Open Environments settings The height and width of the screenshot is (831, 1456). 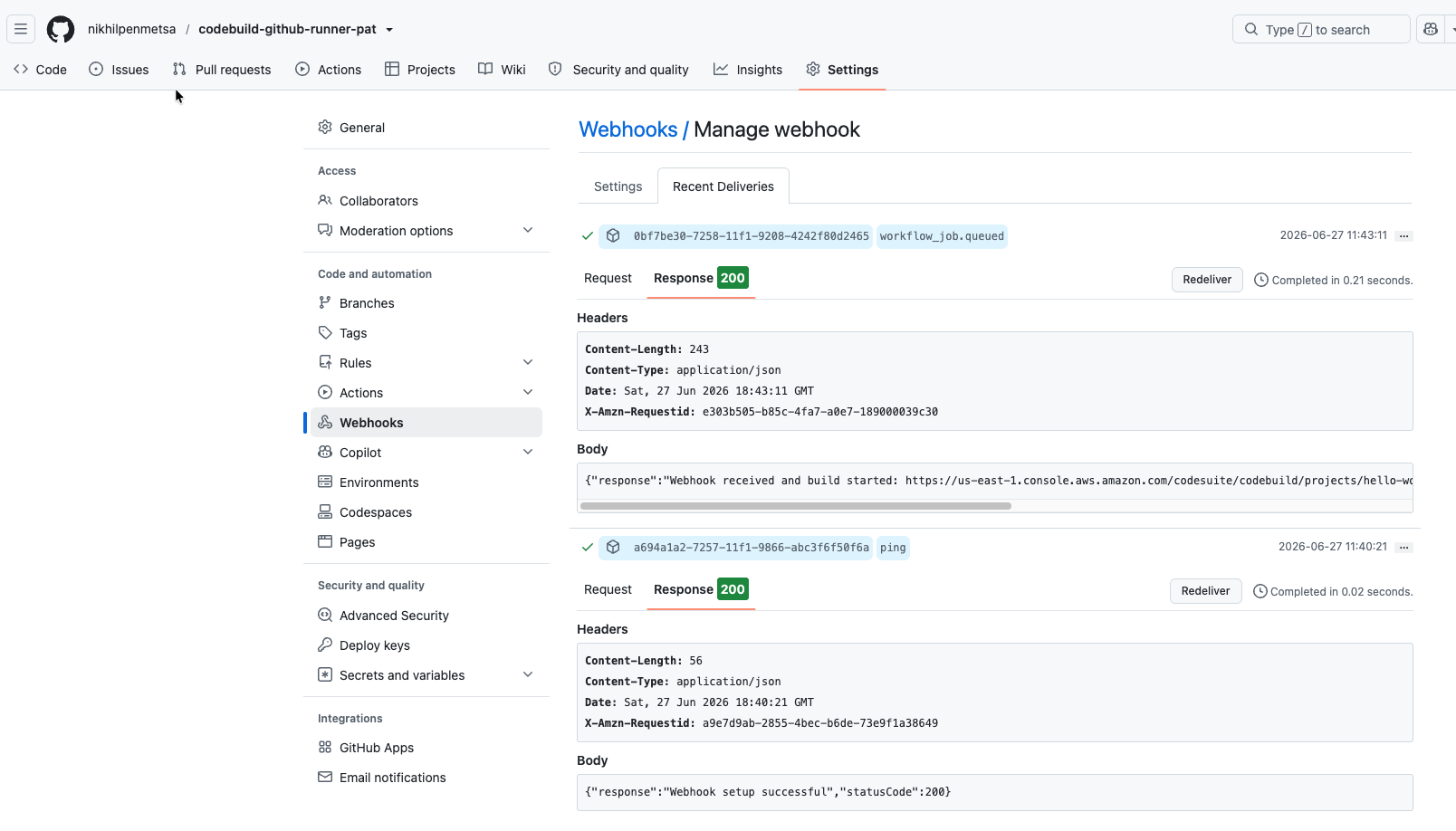click(x=426, y=482)
